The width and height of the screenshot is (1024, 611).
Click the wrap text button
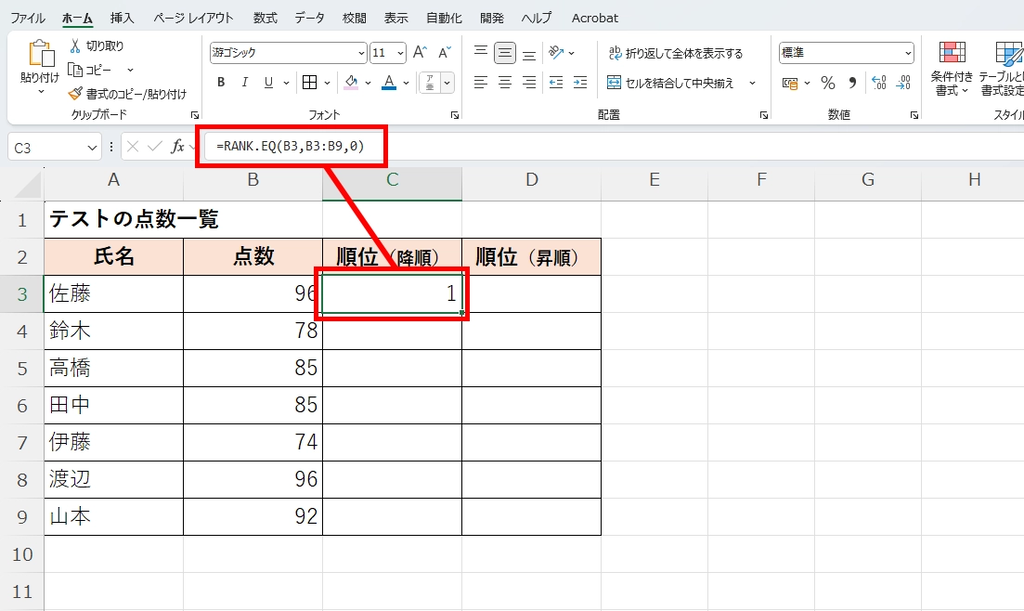coord(675,53)
